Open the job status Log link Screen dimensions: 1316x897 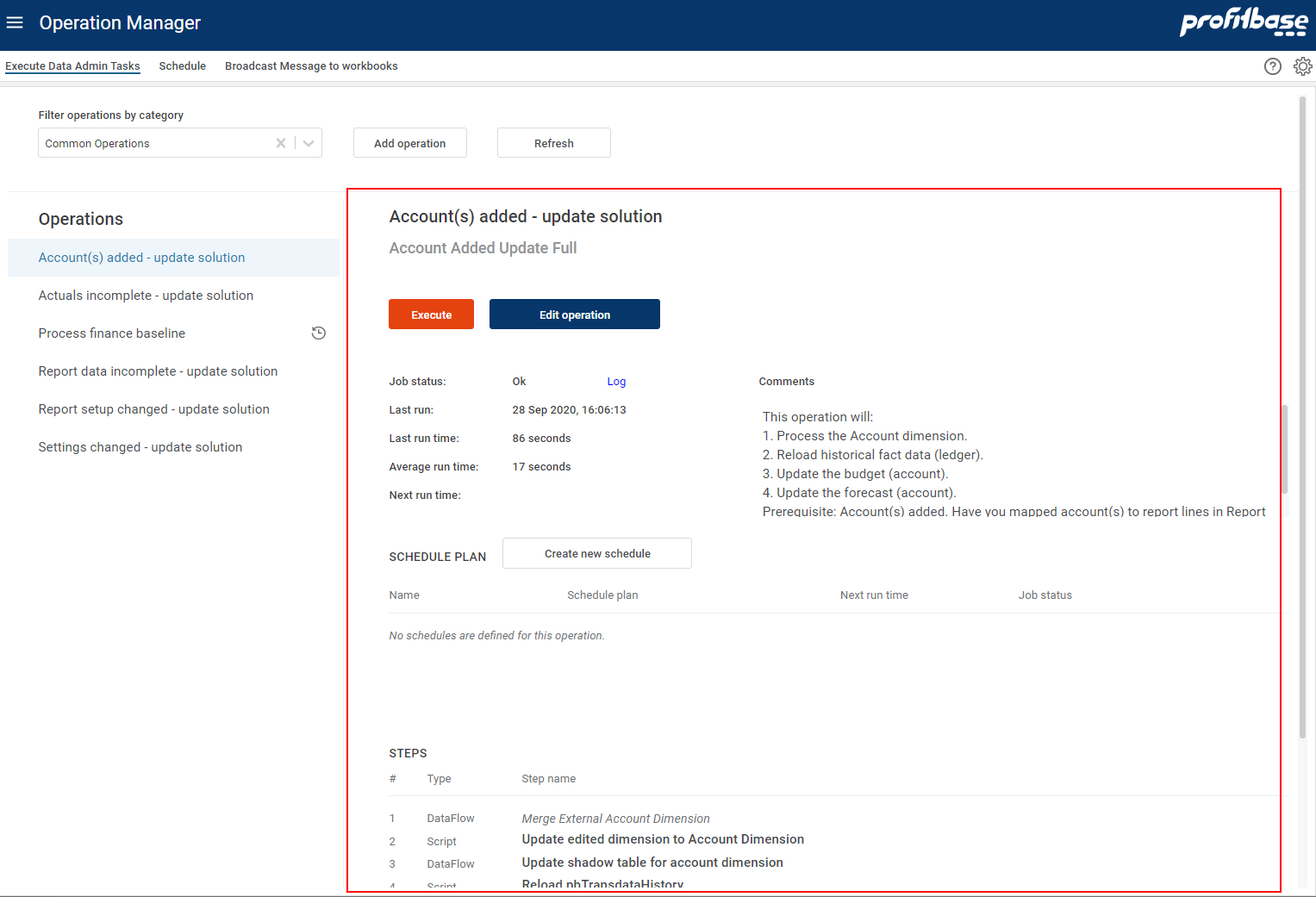(616, 382)
